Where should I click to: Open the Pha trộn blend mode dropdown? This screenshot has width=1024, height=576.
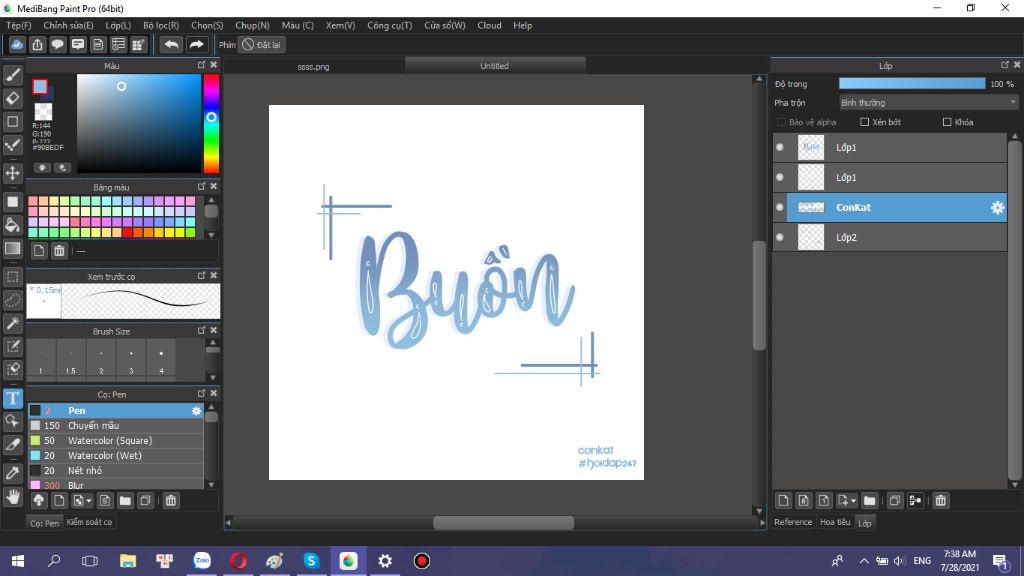(927, 102)
